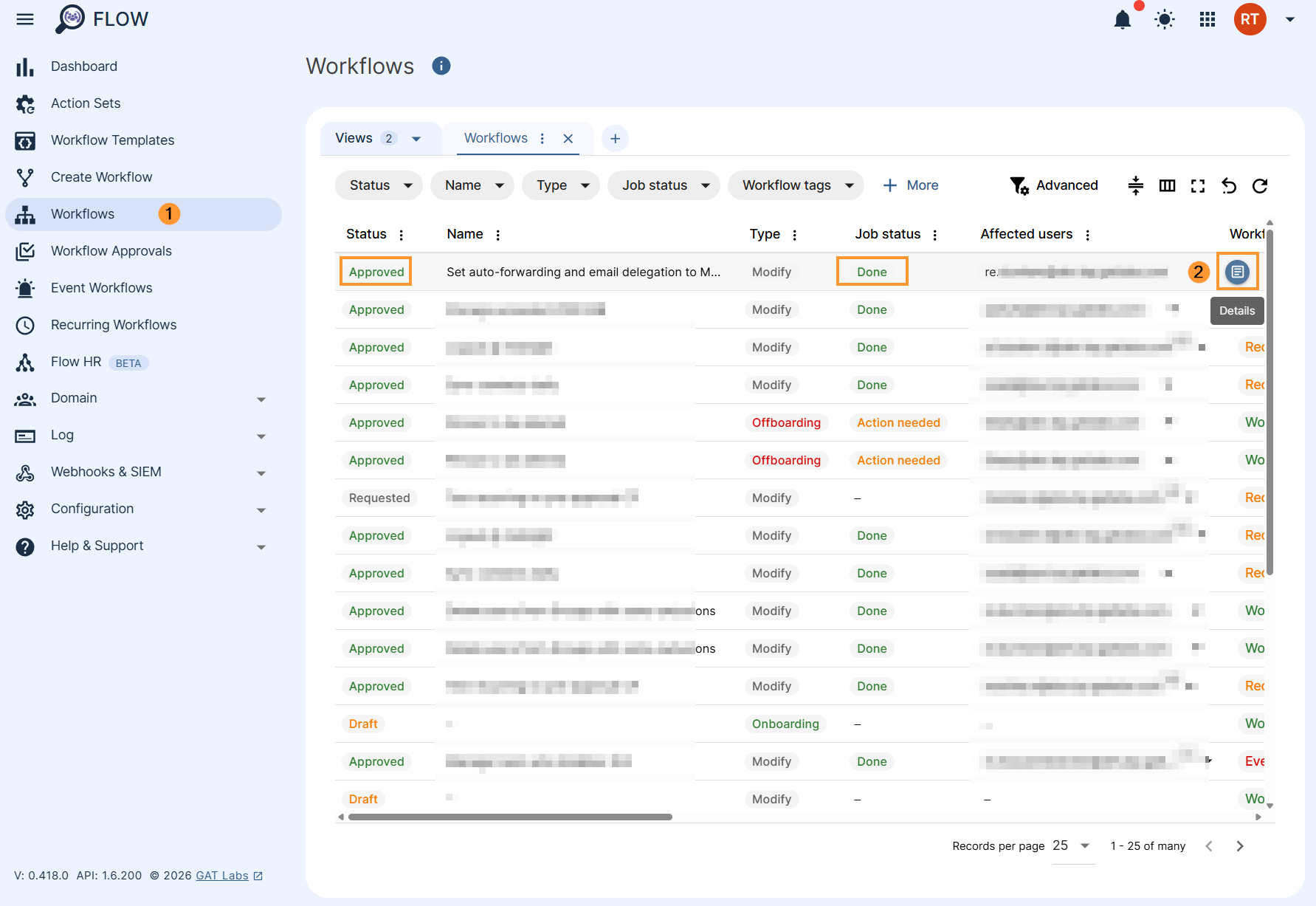Expand the Domain section in the sidebar
The image size is (1316, 906).
pyautogui.click(x=262, y=399)
